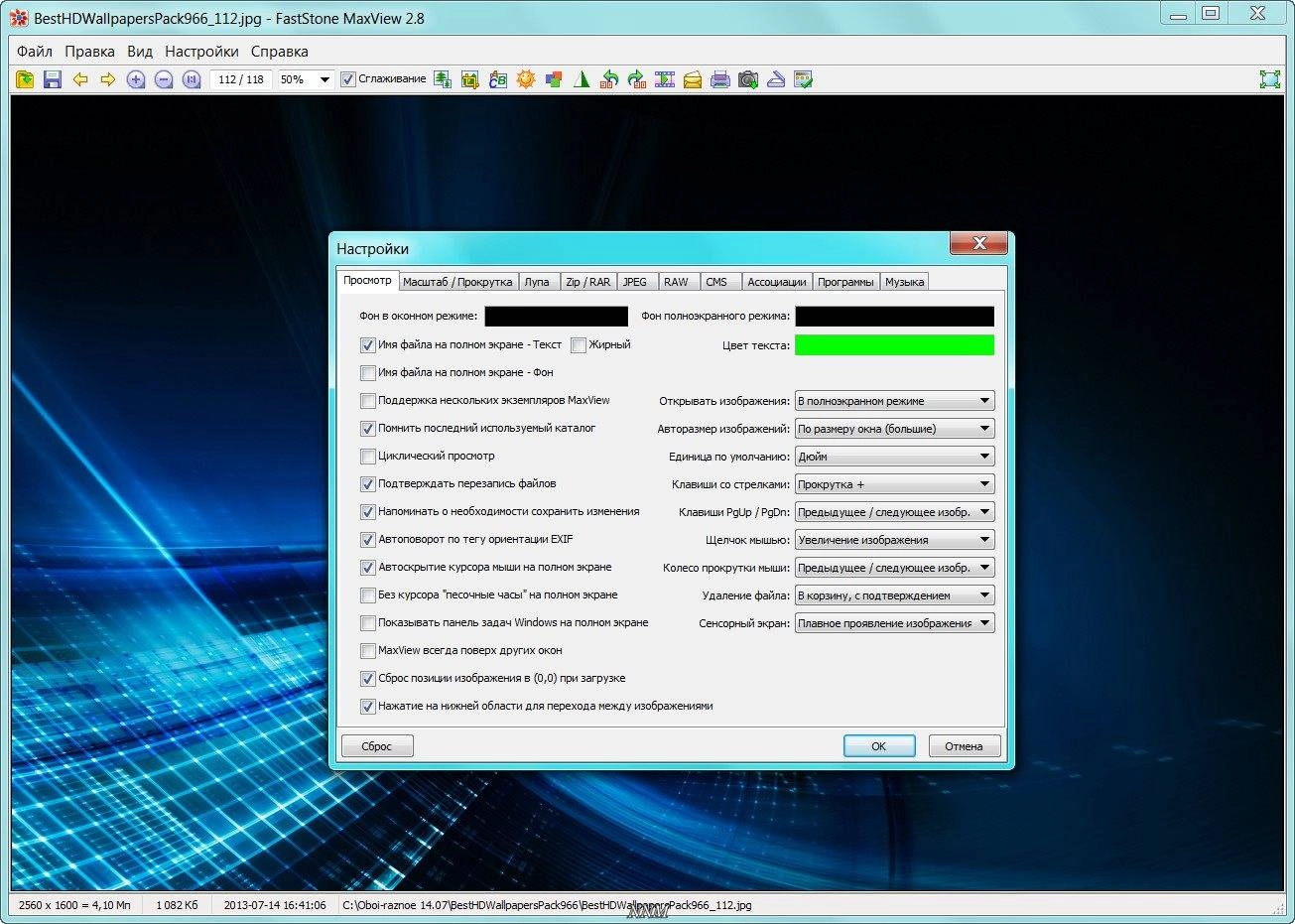Go to previous image with left arrow
The width and height of the screenshot is (1295, 924).
(80, 79)
